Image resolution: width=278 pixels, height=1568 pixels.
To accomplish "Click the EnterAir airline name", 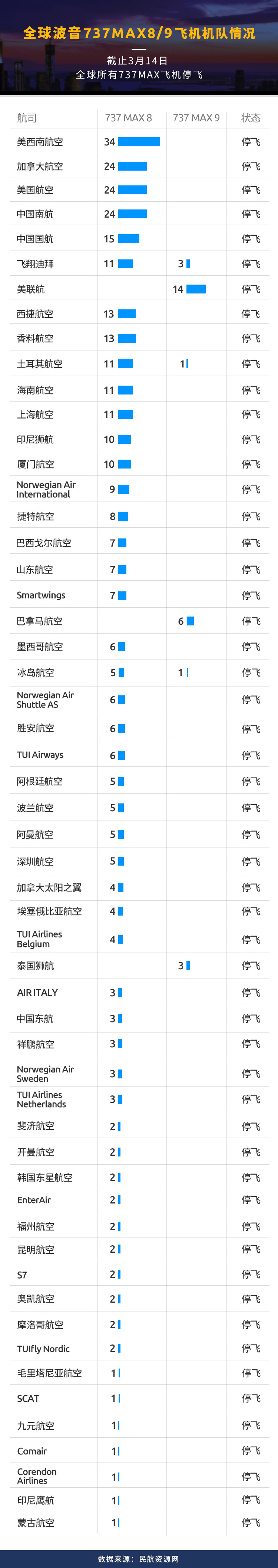I will (x=33, y=1200).
